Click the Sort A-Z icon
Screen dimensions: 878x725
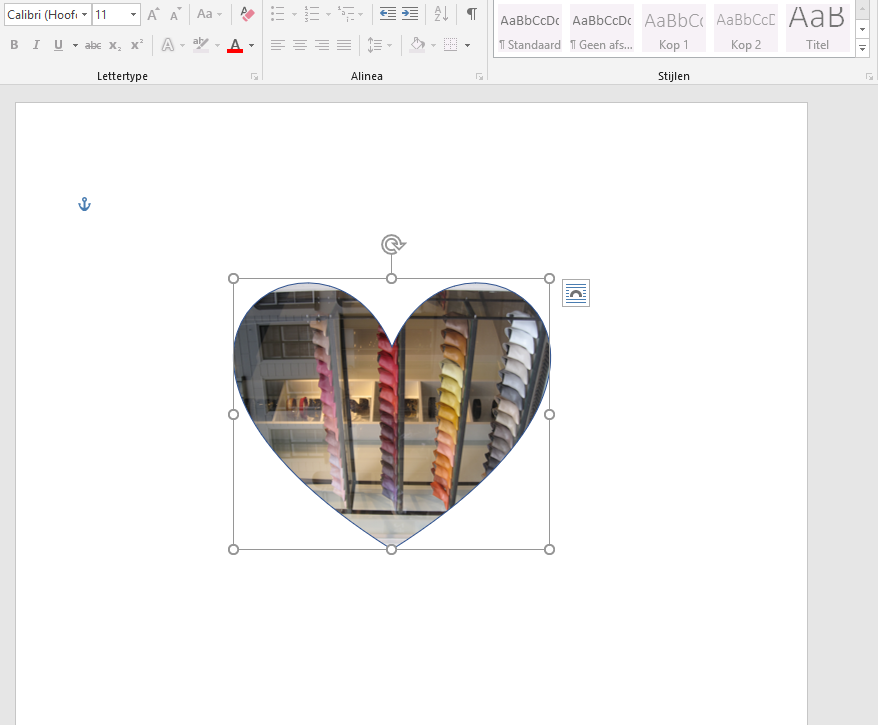[441, 14]
